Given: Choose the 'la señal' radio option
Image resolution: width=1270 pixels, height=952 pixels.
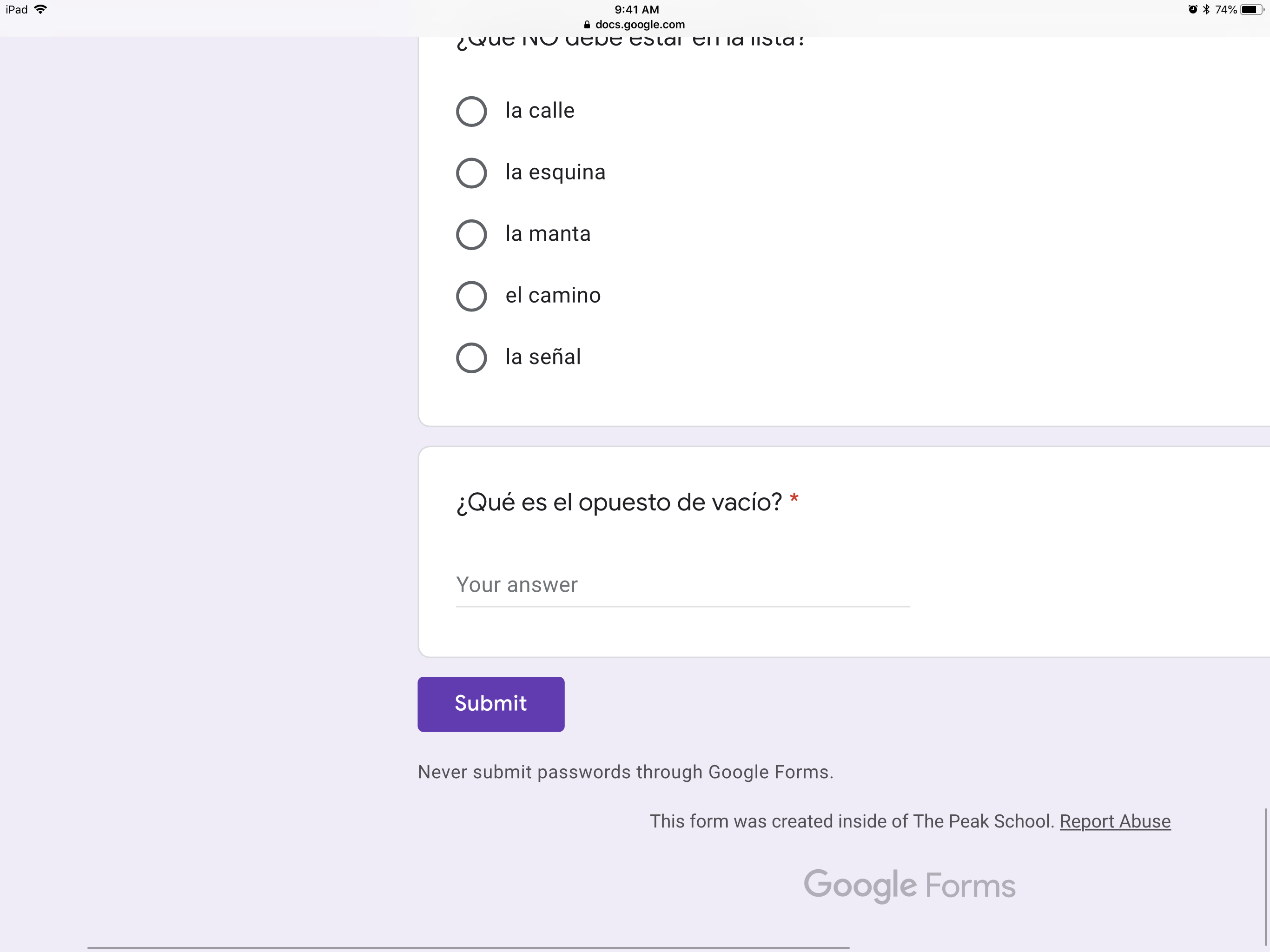Looking at the screenshot, I should 471,358.
